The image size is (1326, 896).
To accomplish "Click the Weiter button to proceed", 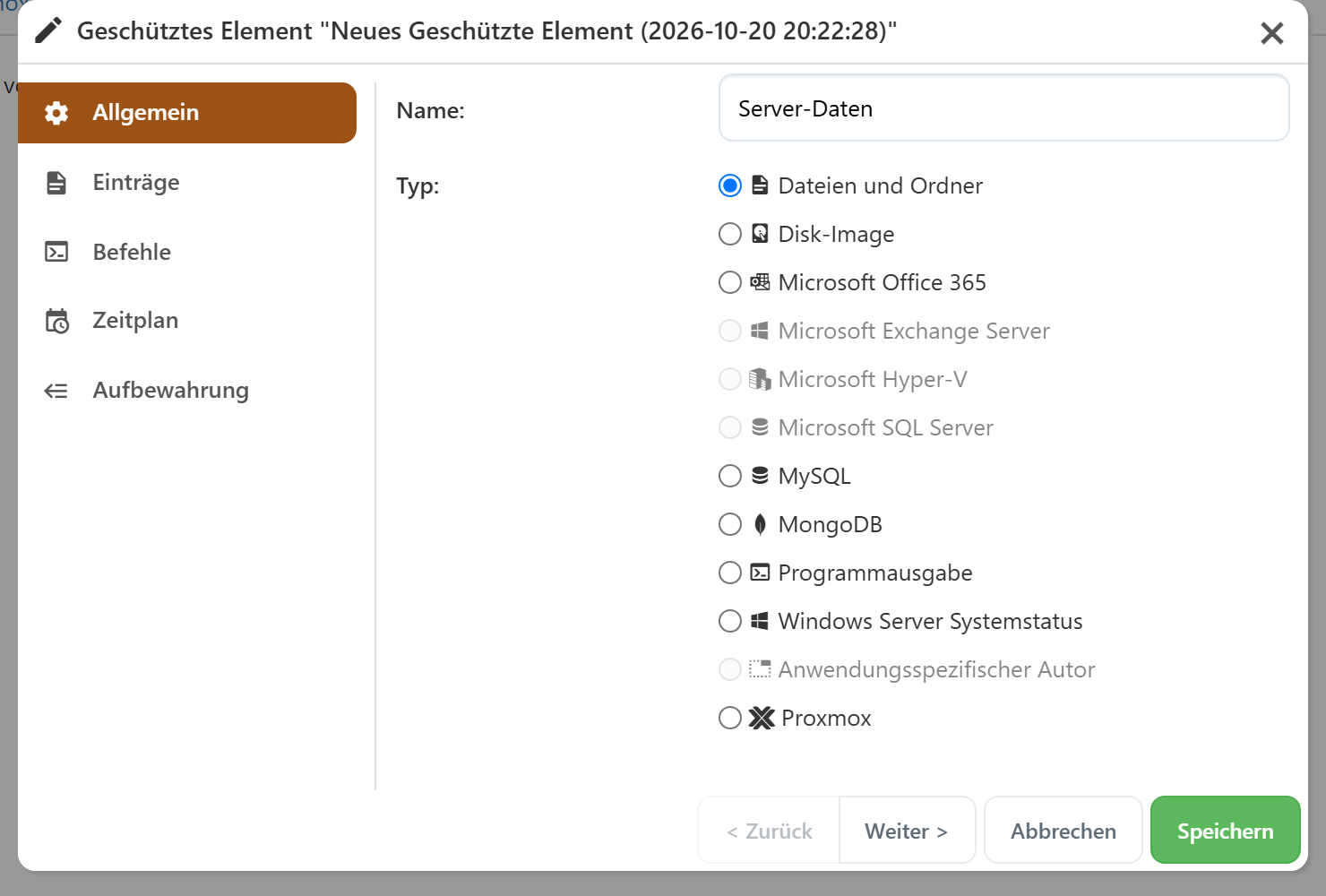I will click(907, 831).
